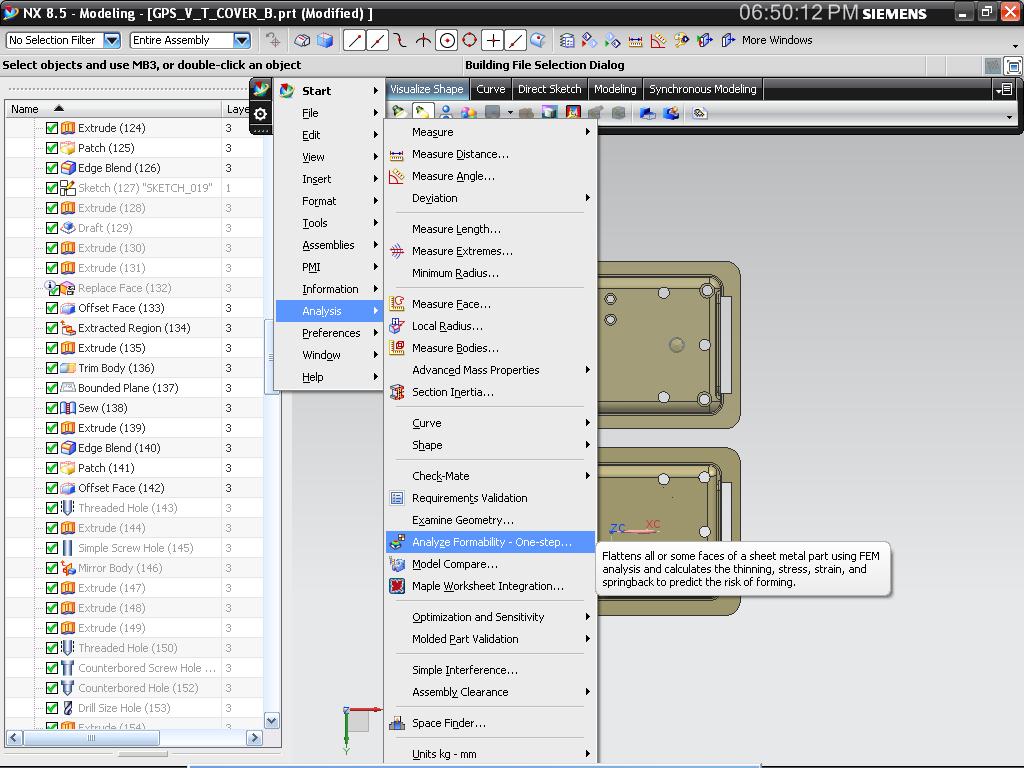Switch to the Synchronous Modeling tab
Image resolution: width=1024 pixels, height=768 pixels.
[703, 89]
